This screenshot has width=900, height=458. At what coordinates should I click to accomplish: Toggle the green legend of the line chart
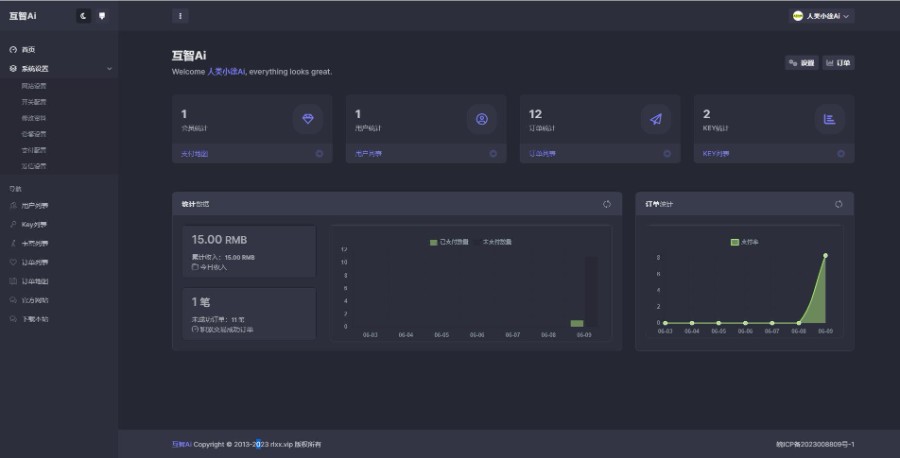pos(744,242)
